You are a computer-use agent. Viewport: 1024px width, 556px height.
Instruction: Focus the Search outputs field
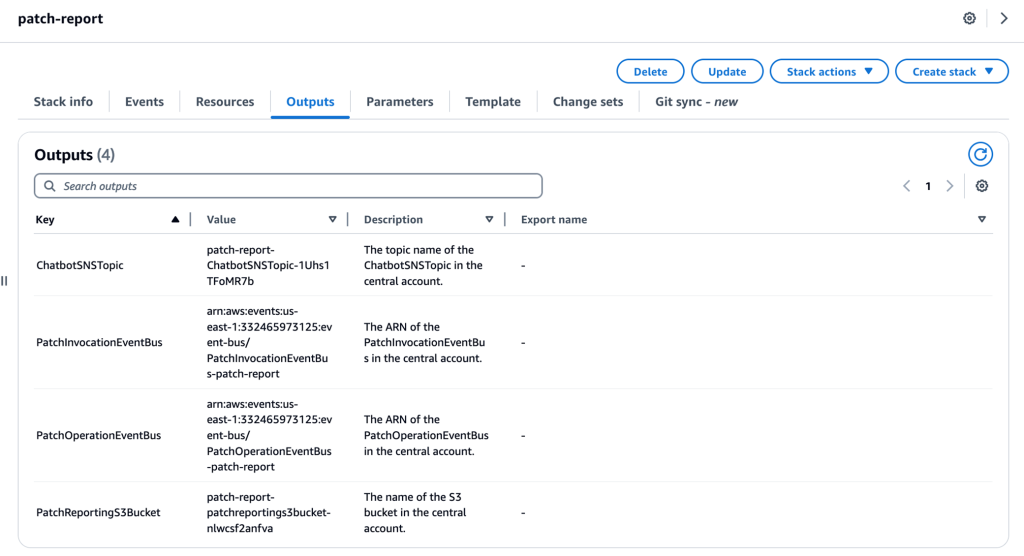288,186
